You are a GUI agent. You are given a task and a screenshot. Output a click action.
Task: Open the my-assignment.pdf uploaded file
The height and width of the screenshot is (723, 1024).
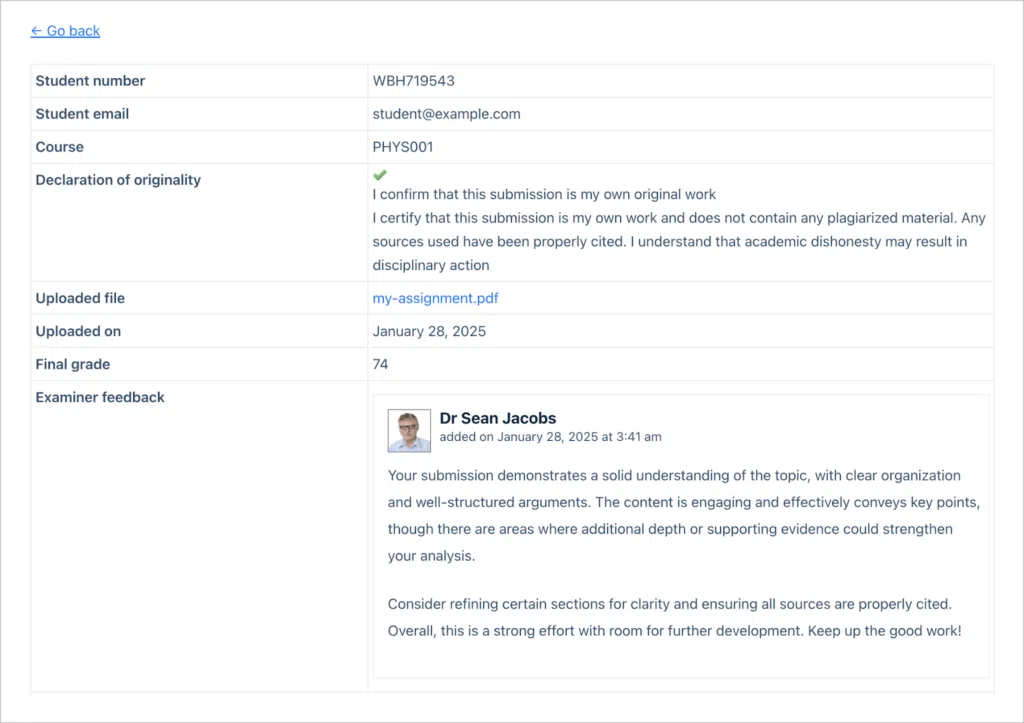435,298
